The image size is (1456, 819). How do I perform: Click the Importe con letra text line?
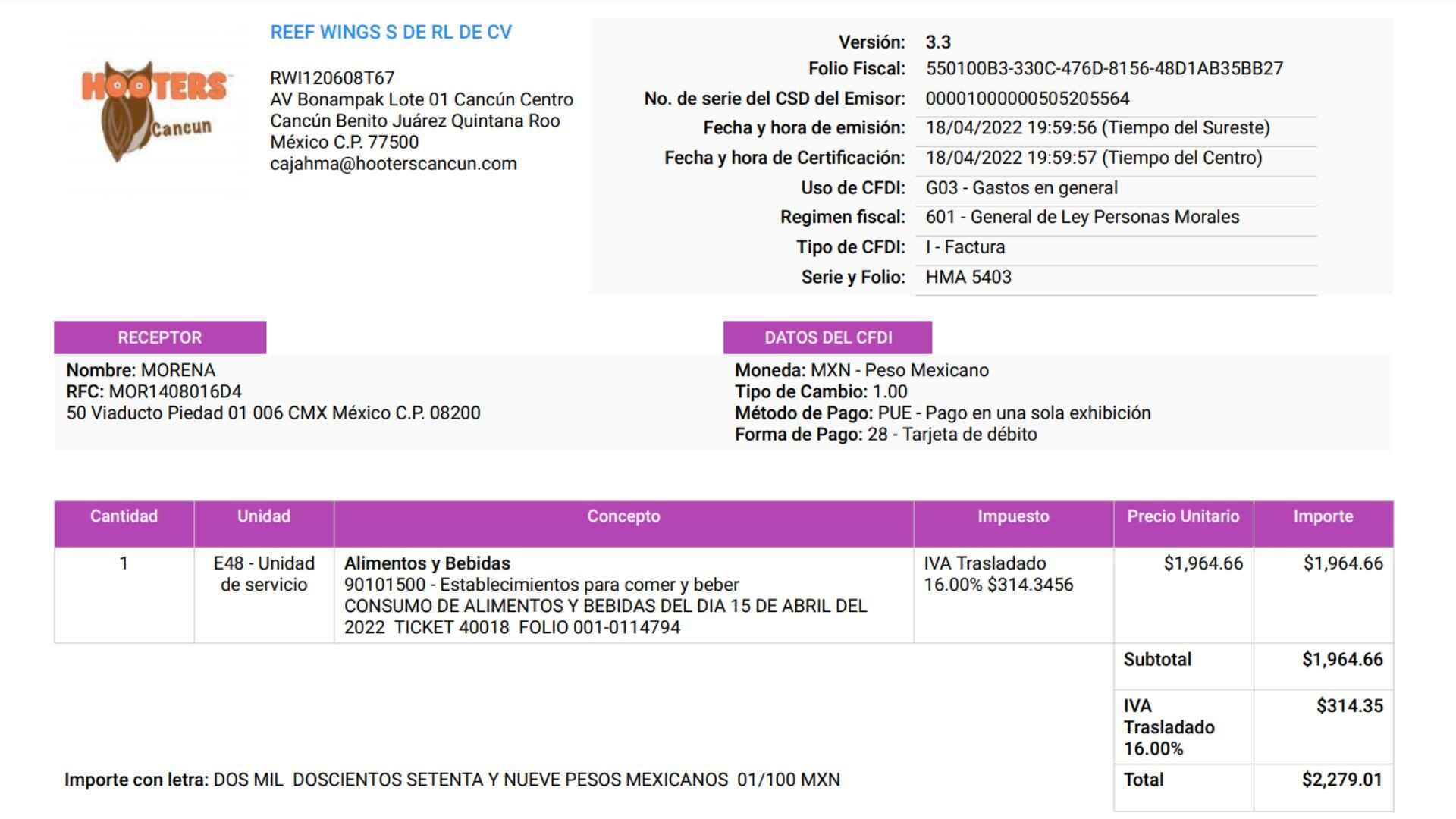(452, 780)
